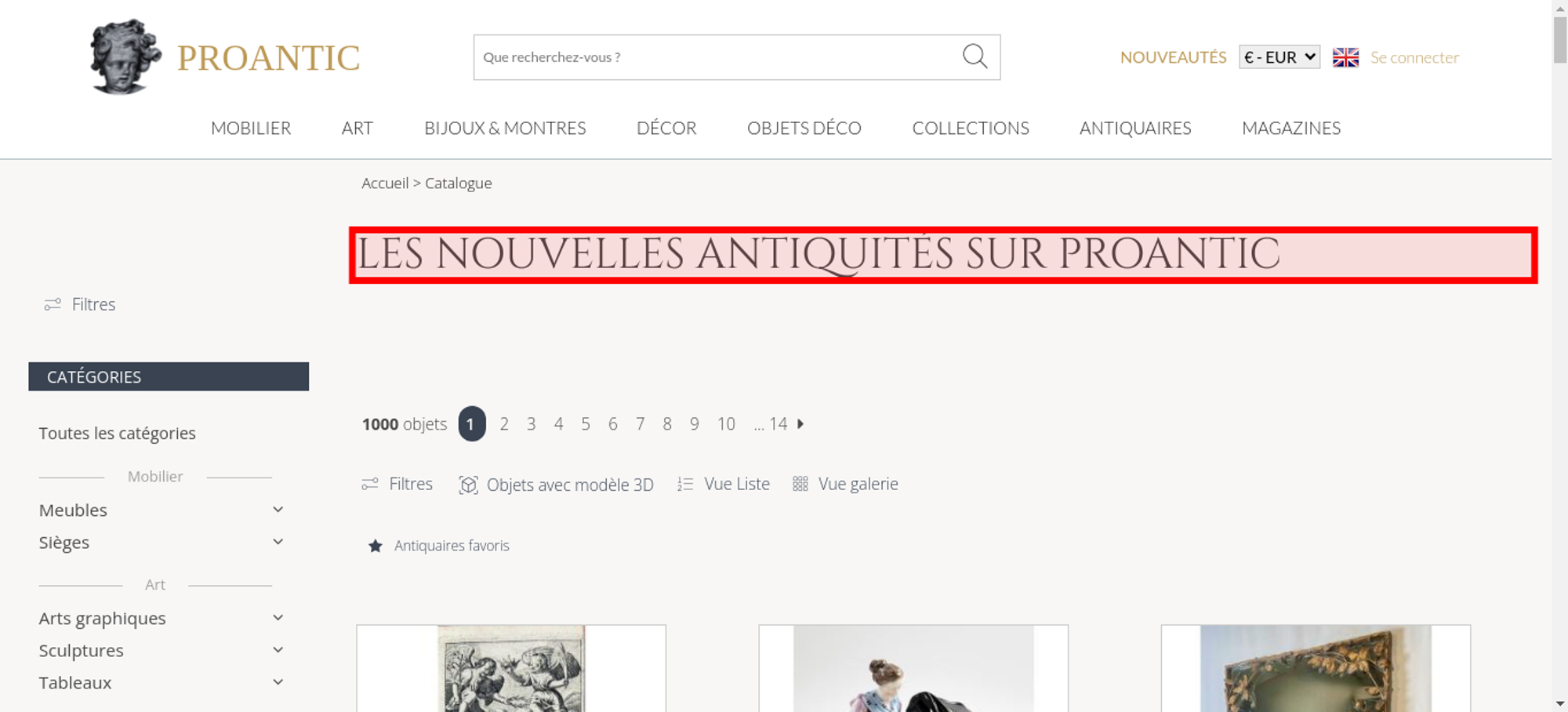Open the engraving thumbnail item
This screenshot has width=1568, height=712.
tap(511, 668)
